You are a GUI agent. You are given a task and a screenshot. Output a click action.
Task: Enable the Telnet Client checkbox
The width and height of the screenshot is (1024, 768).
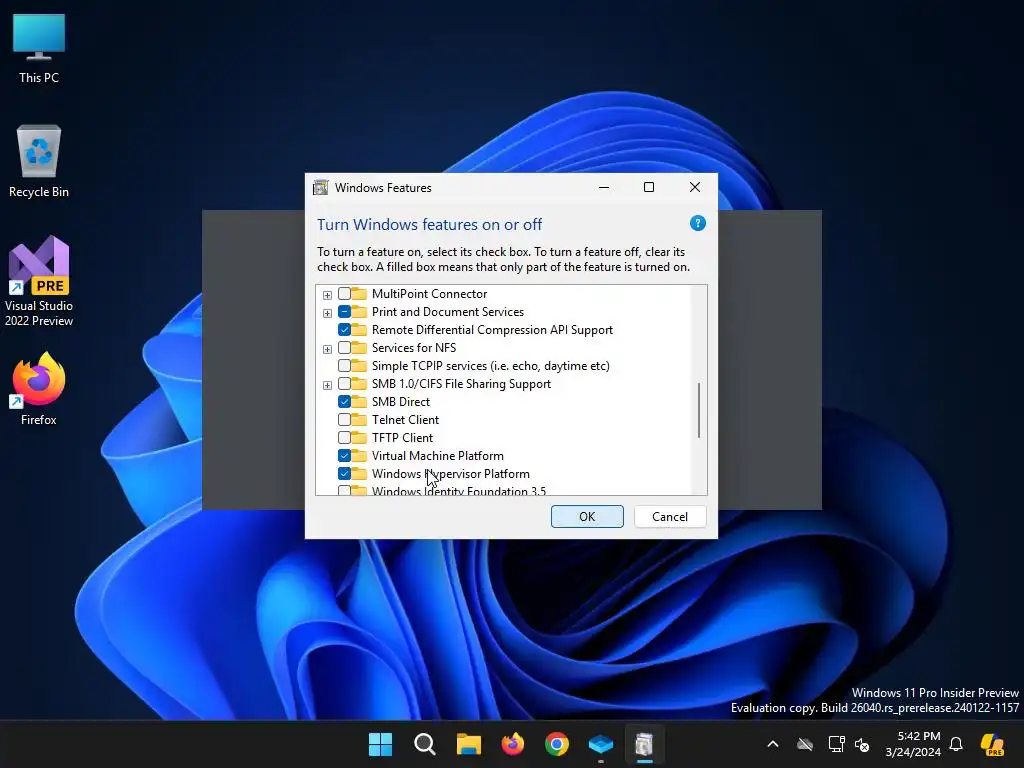click(x=344, y=419)
